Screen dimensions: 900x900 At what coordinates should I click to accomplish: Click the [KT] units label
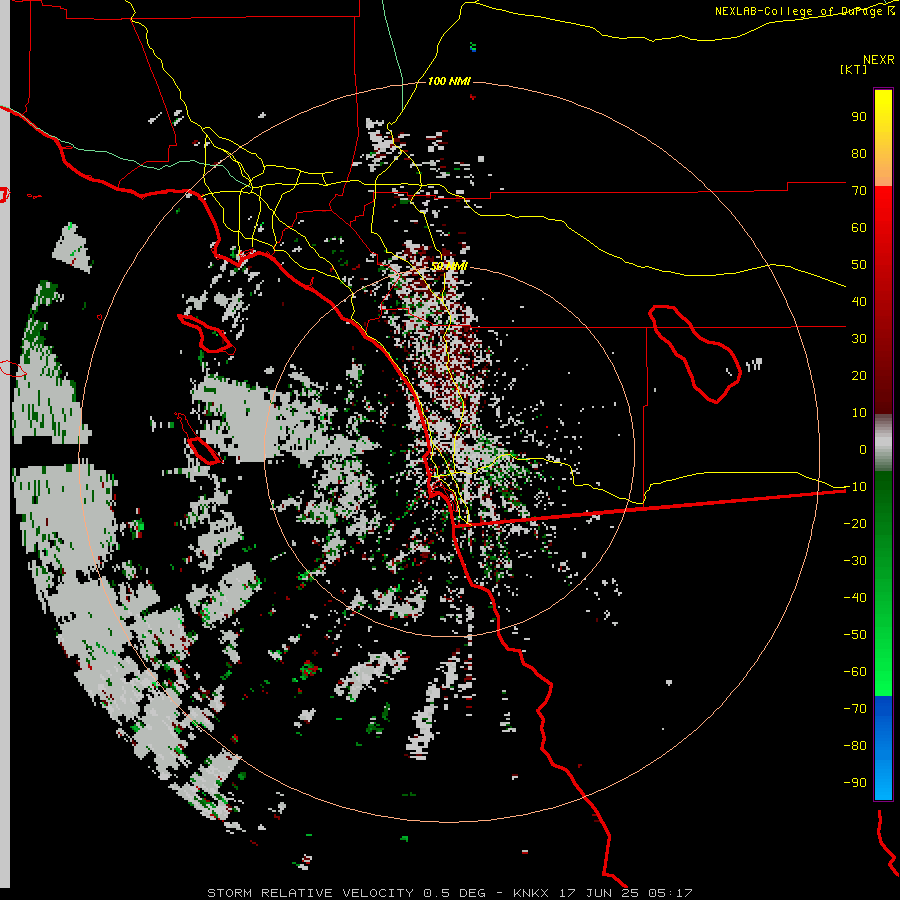[854, 69]
